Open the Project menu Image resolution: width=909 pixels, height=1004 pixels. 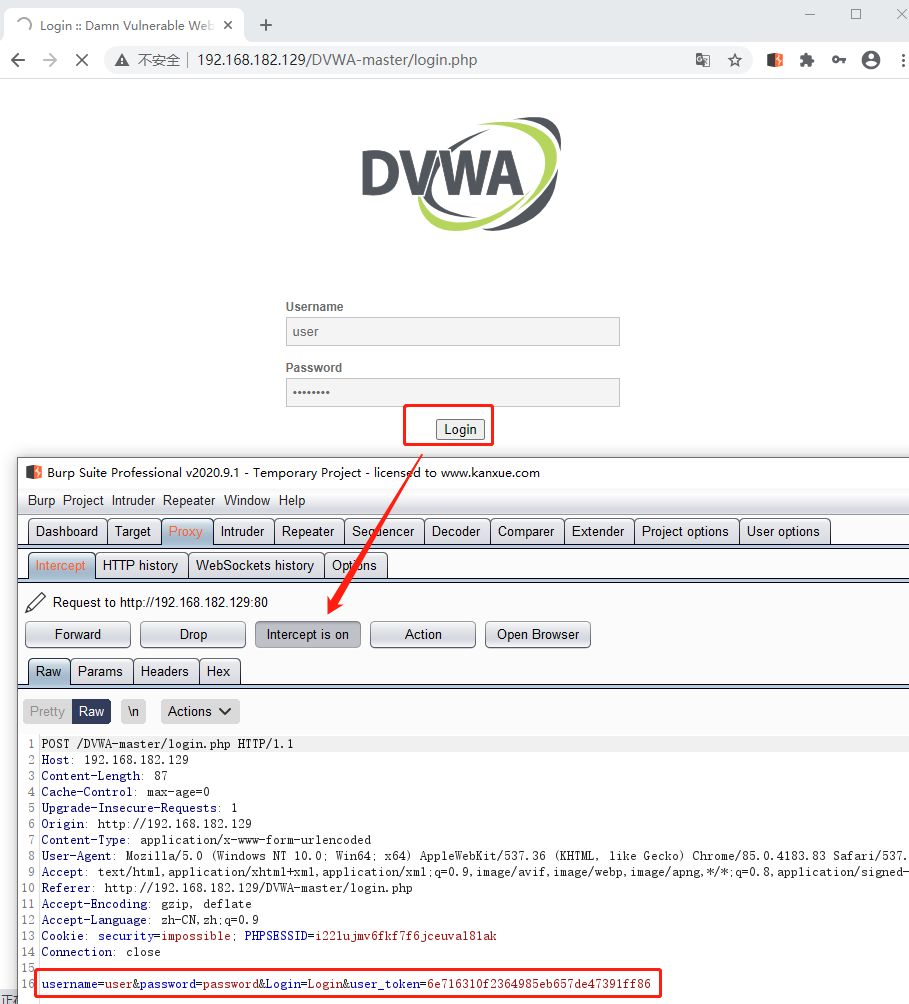coord(83,501)
